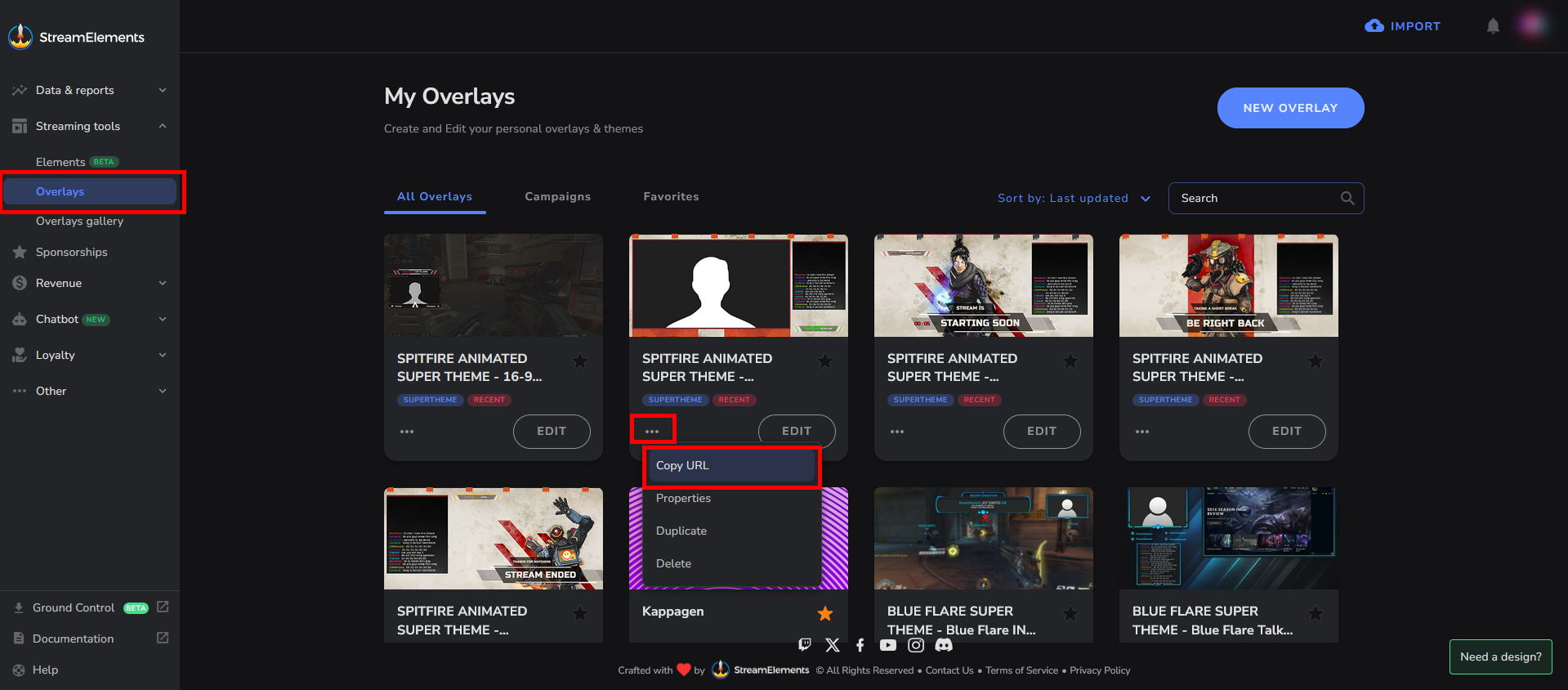The image size is (1568, 690).
Task: Open the Documentation sidebar link
Action: tap(74, 638)
